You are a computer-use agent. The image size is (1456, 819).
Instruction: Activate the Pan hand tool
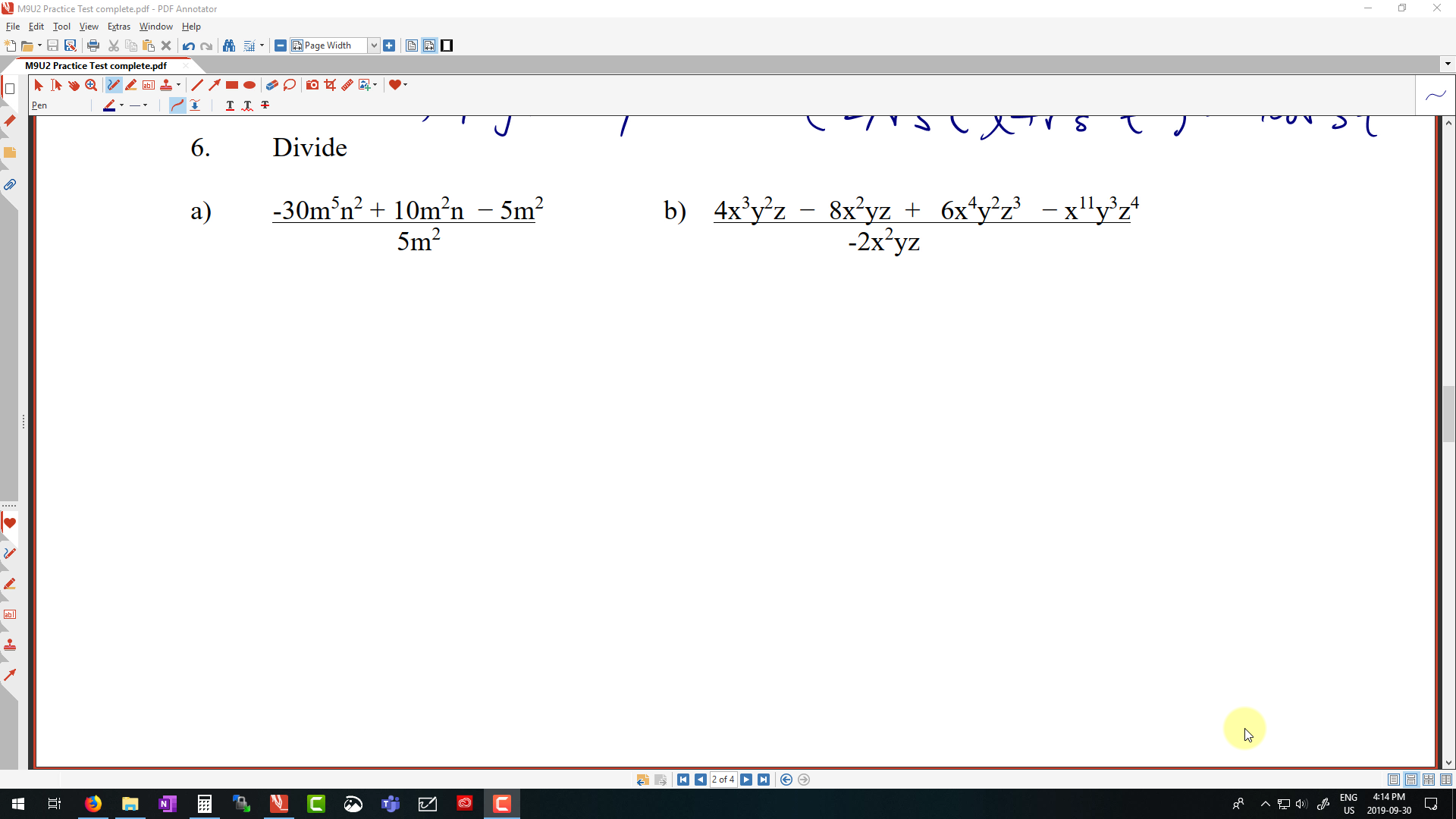click(x=74, y=85)
